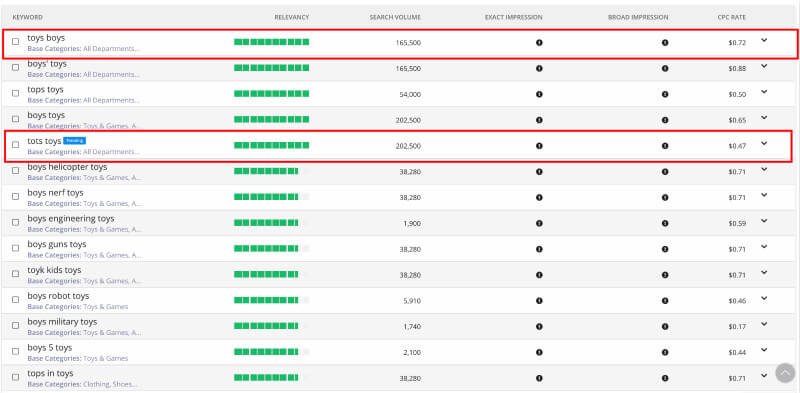The image size is (800, 393).
Task: Select the 'boys robot toys' checkbox
Action: (x=15, y=299)
